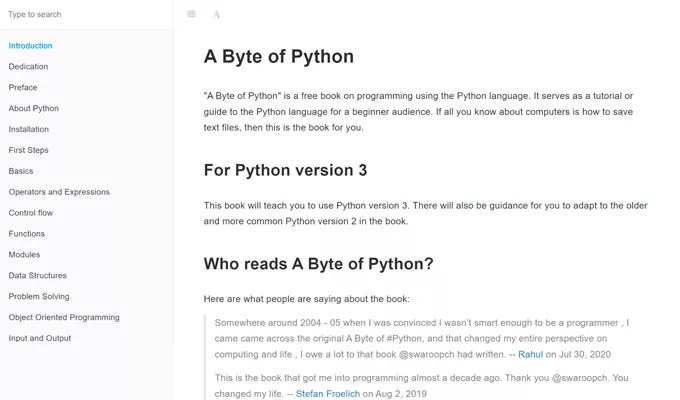Go to Operators and Expressions
Image resolution: width=680 pixels, height=400 pixels.
click(x=59, y=192)
